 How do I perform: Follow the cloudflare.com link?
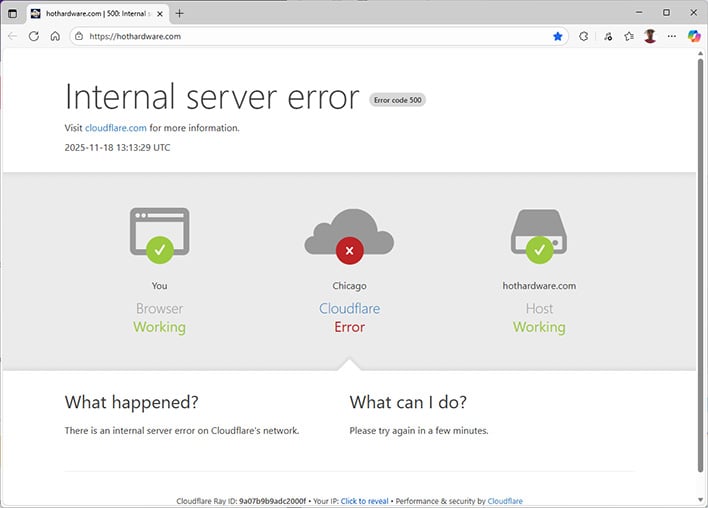(x=116, y=128)
